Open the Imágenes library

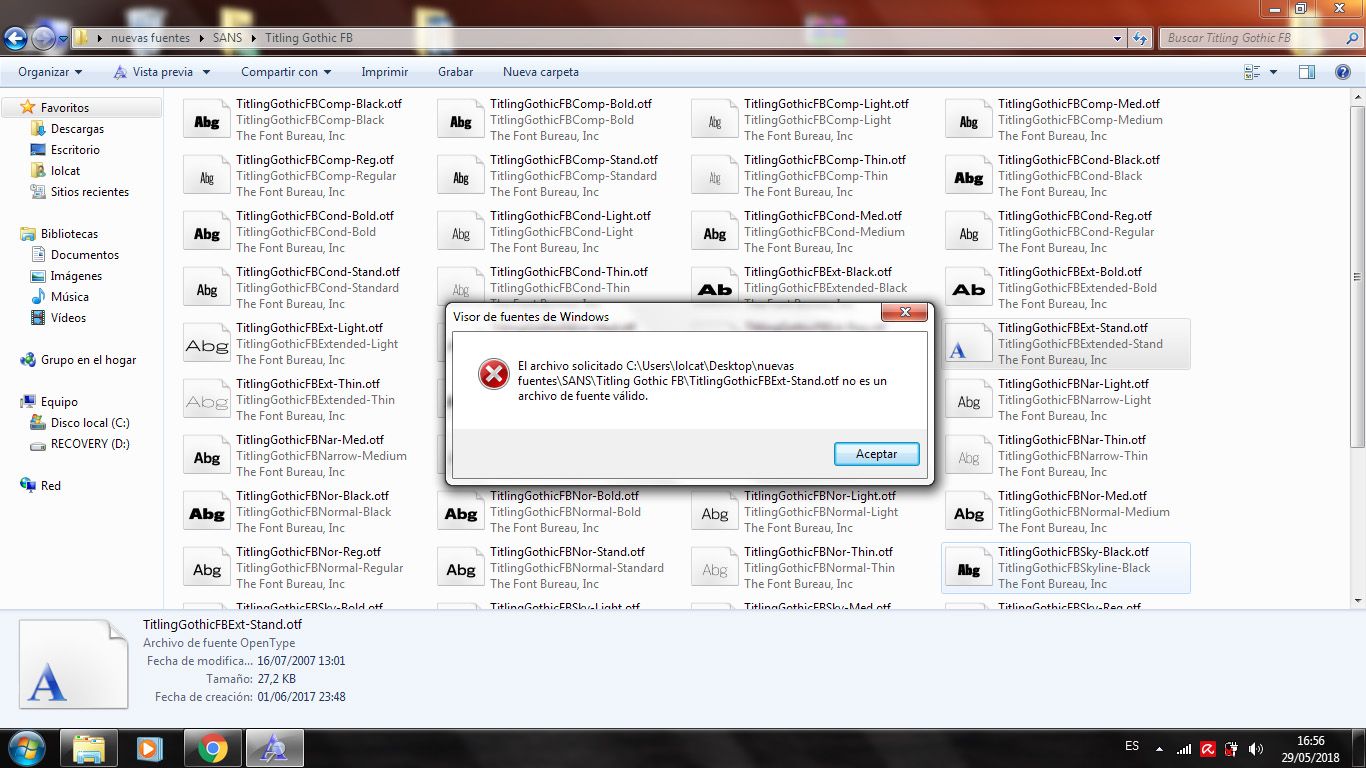76,276
